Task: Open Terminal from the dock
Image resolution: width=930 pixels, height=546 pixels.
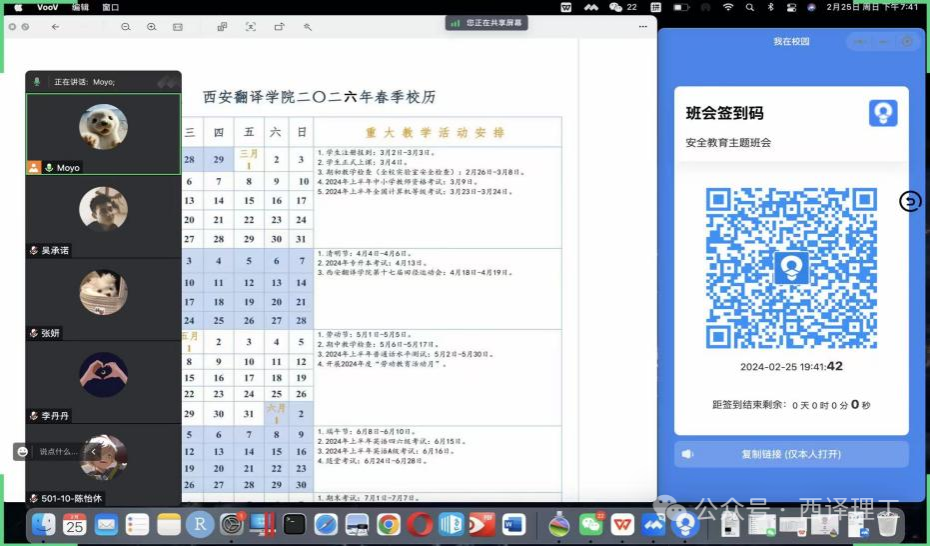Action: click(294, 523)
